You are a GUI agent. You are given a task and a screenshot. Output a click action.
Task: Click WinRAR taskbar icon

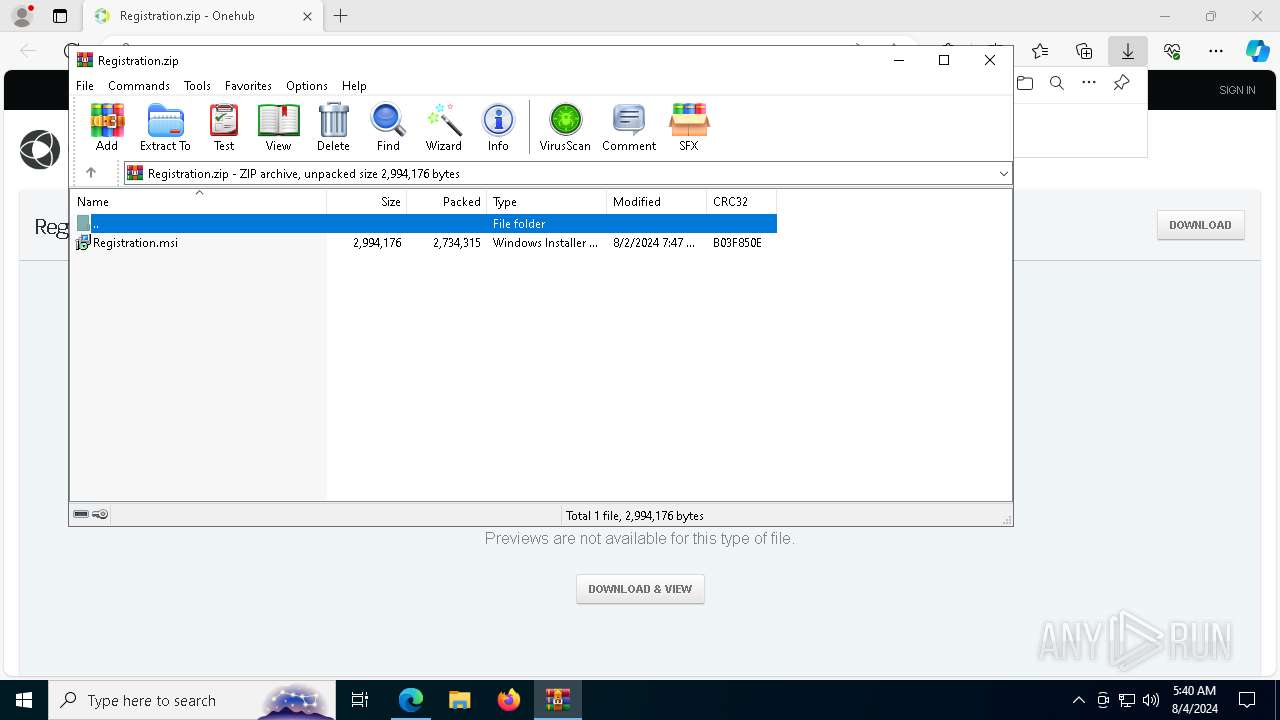pos(558,700)
